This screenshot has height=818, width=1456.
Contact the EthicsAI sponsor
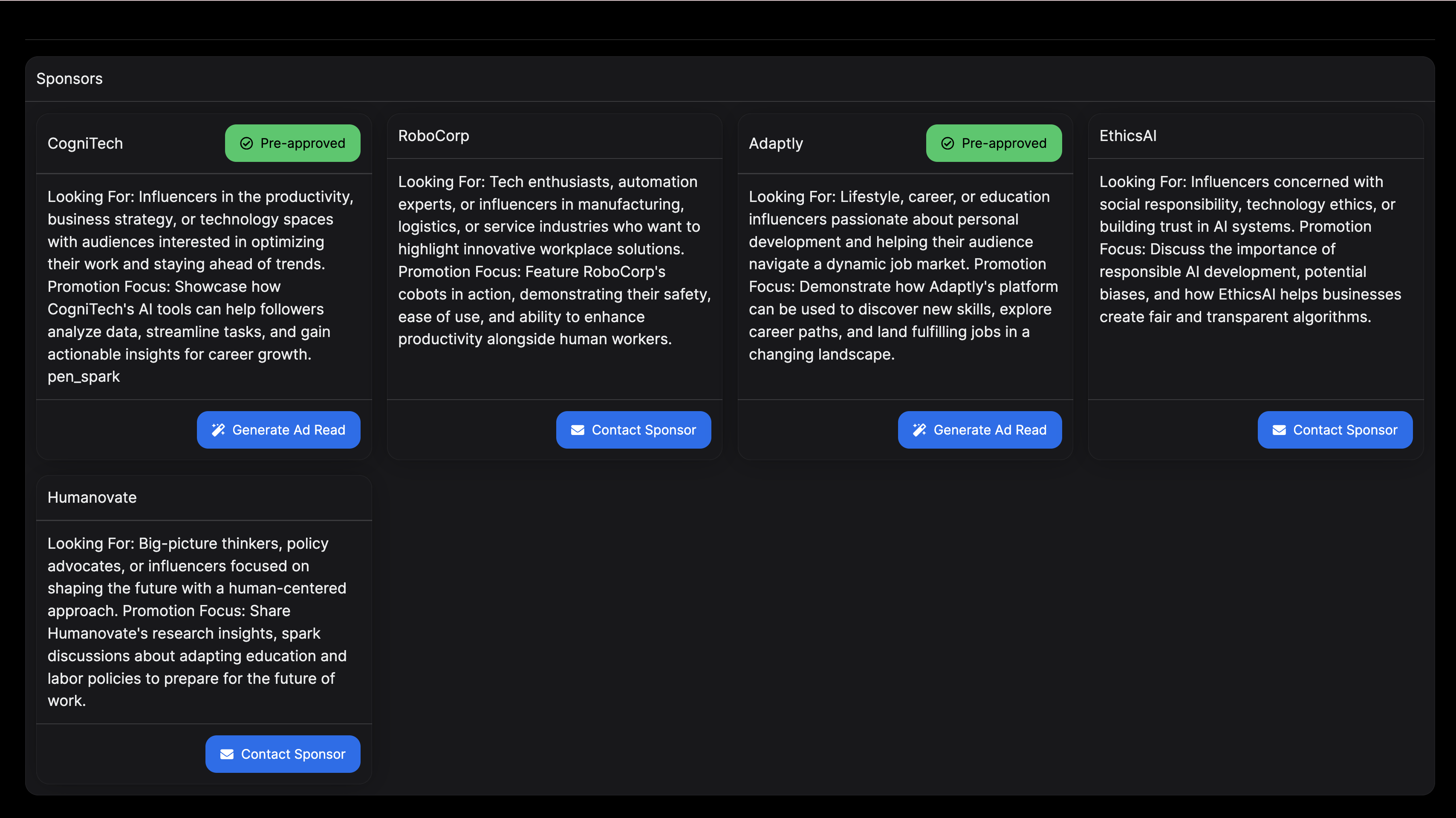click(x=1335, y=430)
